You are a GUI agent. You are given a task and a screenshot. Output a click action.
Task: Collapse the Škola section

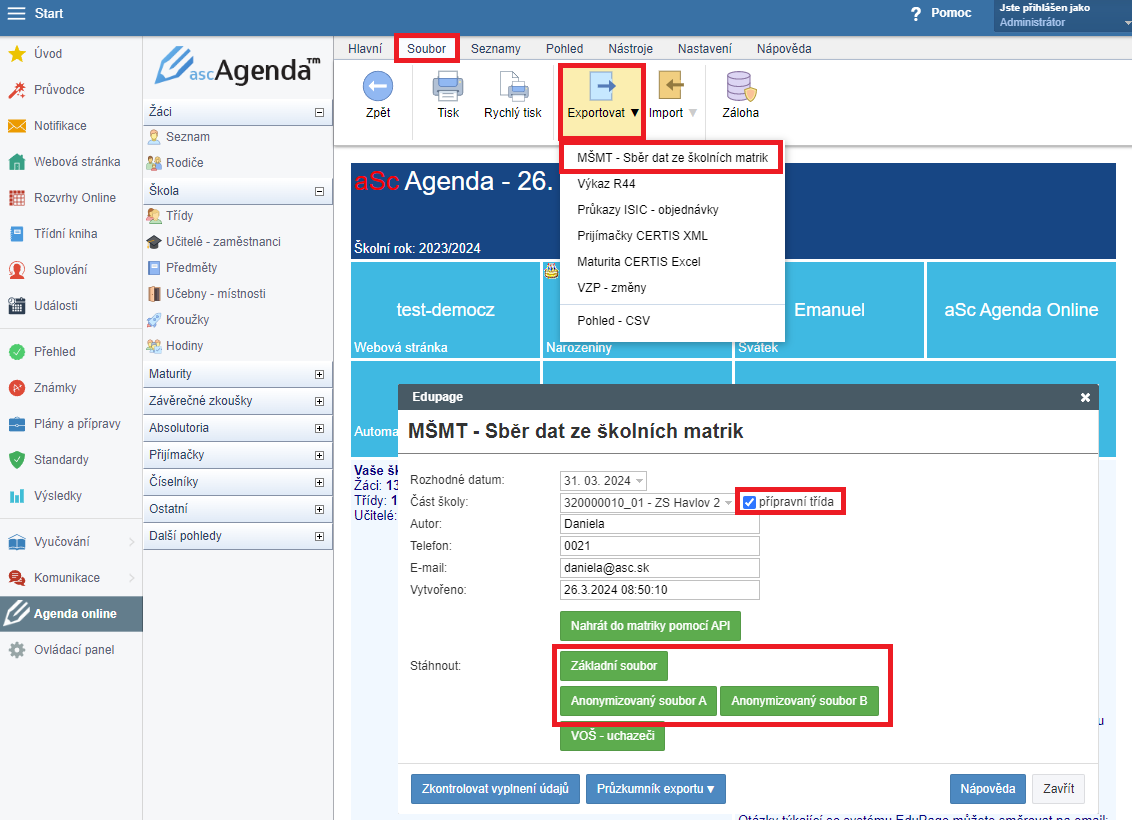pyautogui.click(x=319, y=192)
